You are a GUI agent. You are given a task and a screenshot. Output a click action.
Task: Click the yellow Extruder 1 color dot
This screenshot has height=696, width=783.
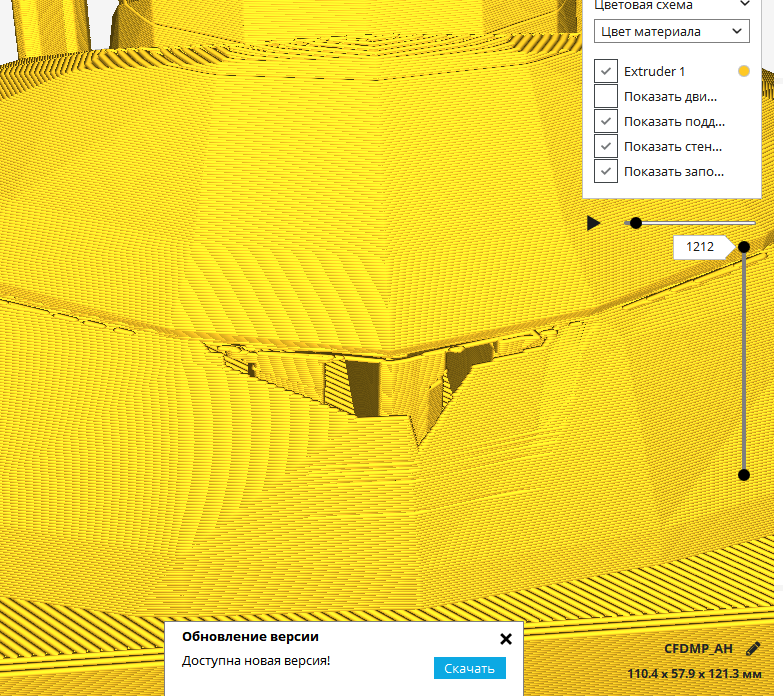point(743,72)
